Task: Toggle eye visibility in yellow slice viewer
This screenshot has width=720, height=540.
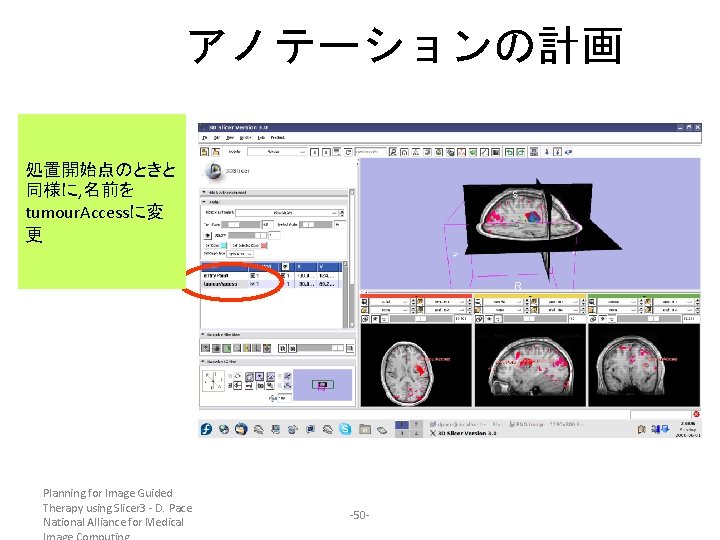Action: pyautogui.click(x=489, y=319)
